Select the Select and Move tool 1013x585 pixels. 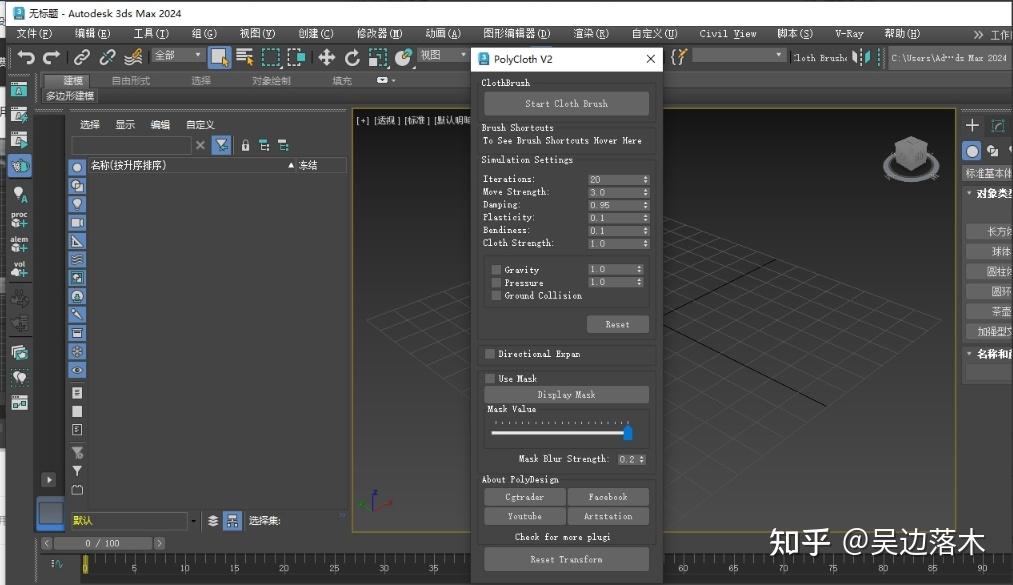pos(327,57)
